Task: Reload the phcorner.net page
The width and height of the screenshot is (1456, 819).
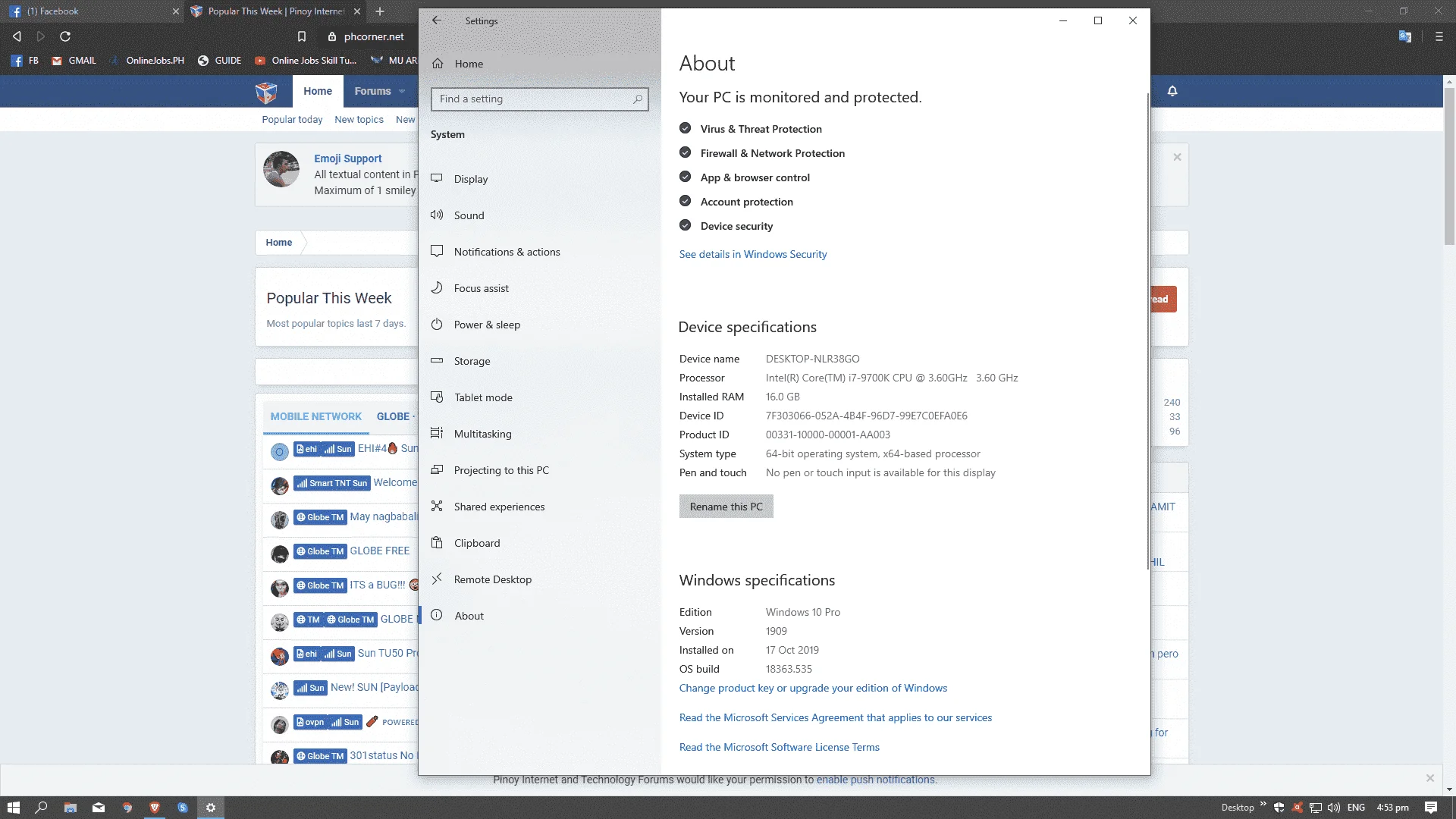Action: point(65,36)
